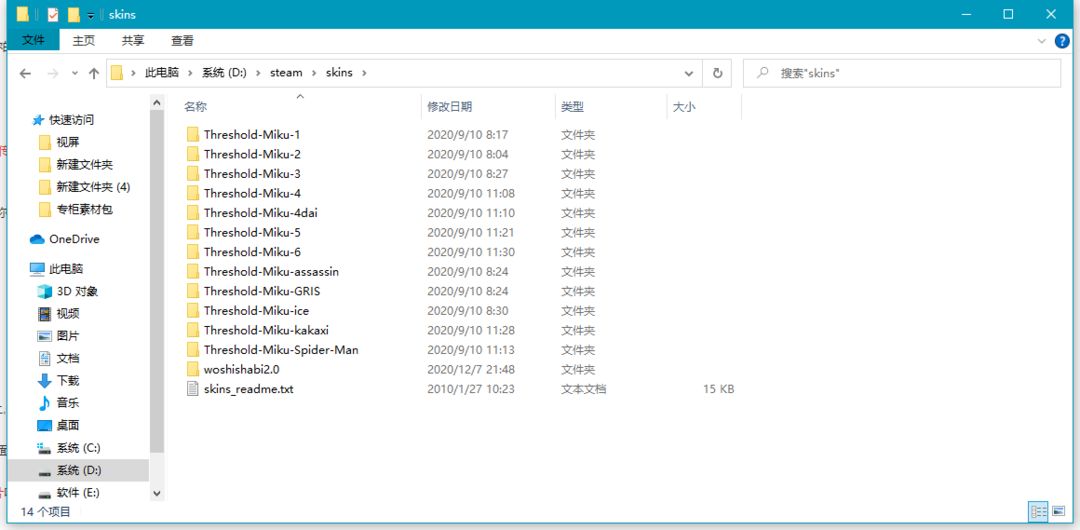Image resolution: width=1080 pixels, height=530 pixels.
Task: Open the 桌面 desktop icon in sidebar
Action: (x=45, y=425)
